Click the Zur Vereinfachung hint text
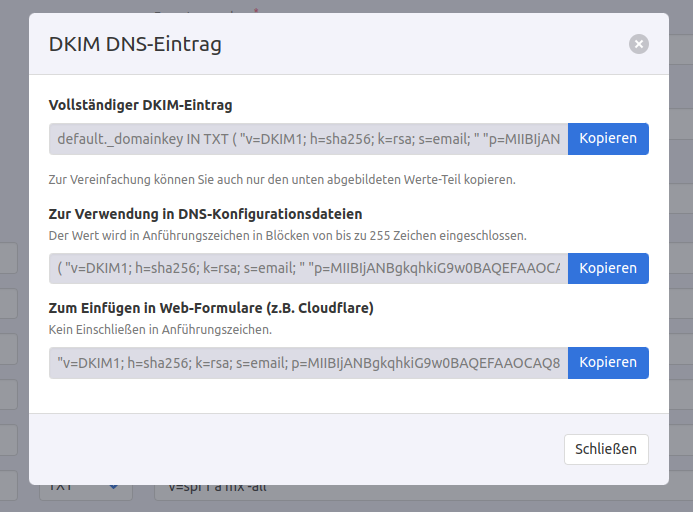Screen dimensions: 693x512 pyautogui.click(x=282, y=180)
